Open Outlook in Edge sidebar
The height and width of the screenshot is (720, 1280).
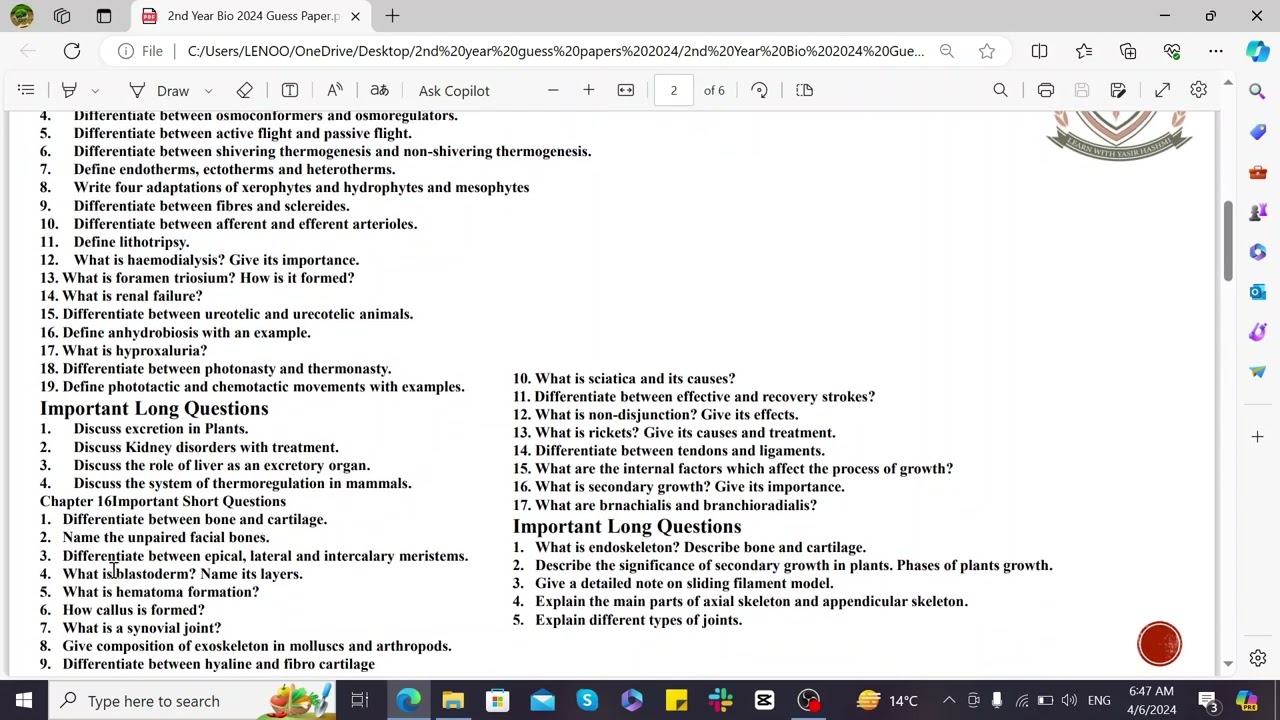pos(1257,292)
